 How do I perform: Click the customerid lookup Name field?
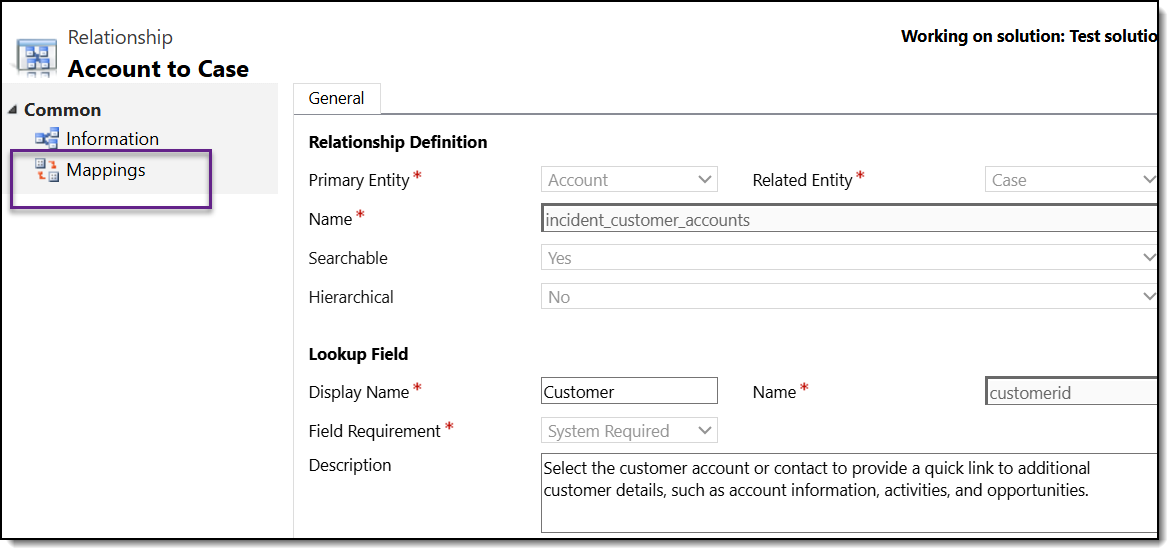[1070, 392]
